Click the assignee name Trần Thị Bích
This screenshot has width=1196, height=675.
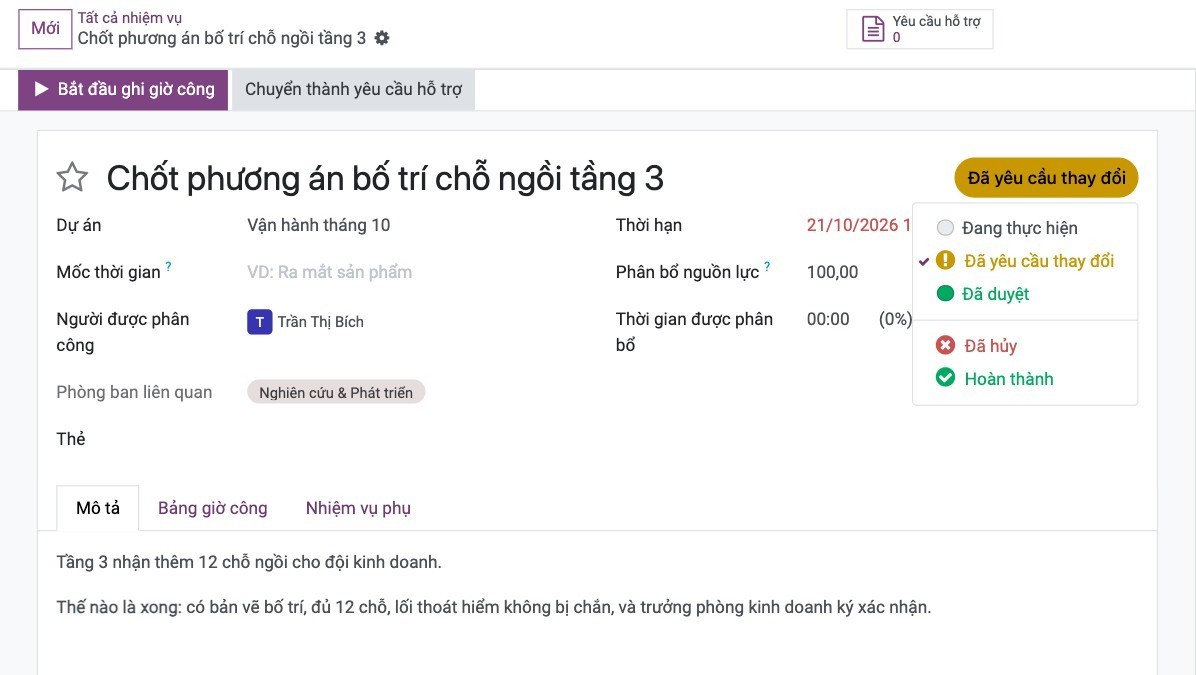pyautogui.click(x=320, y=322)
